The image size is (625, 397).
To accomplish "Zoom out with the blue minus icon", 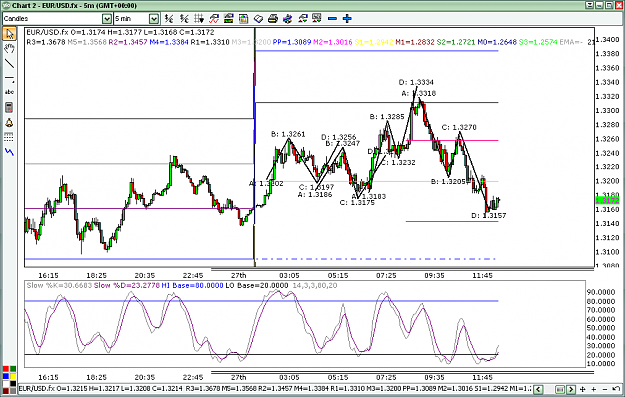I will (x=332, y=18).
